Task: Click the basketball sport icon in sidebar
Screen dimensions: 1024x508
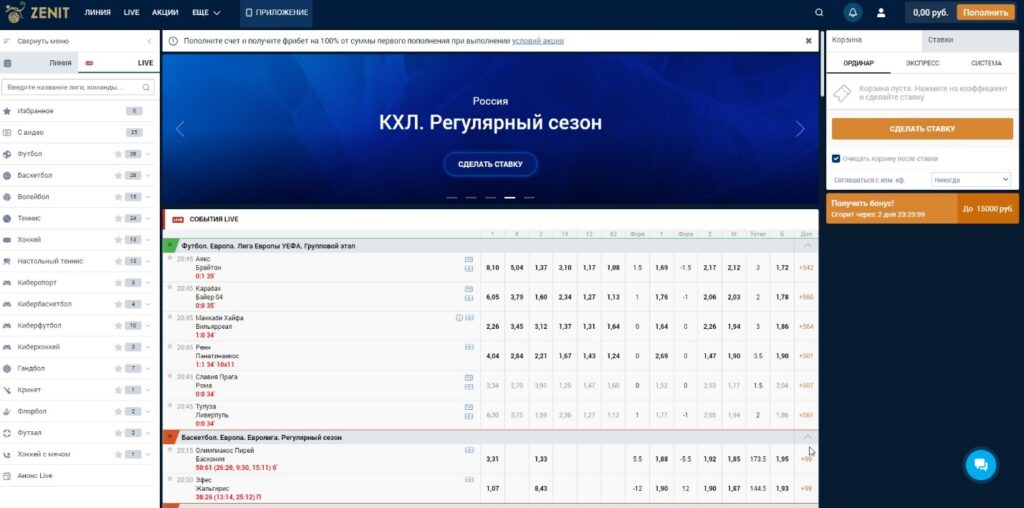Action: 7,176
